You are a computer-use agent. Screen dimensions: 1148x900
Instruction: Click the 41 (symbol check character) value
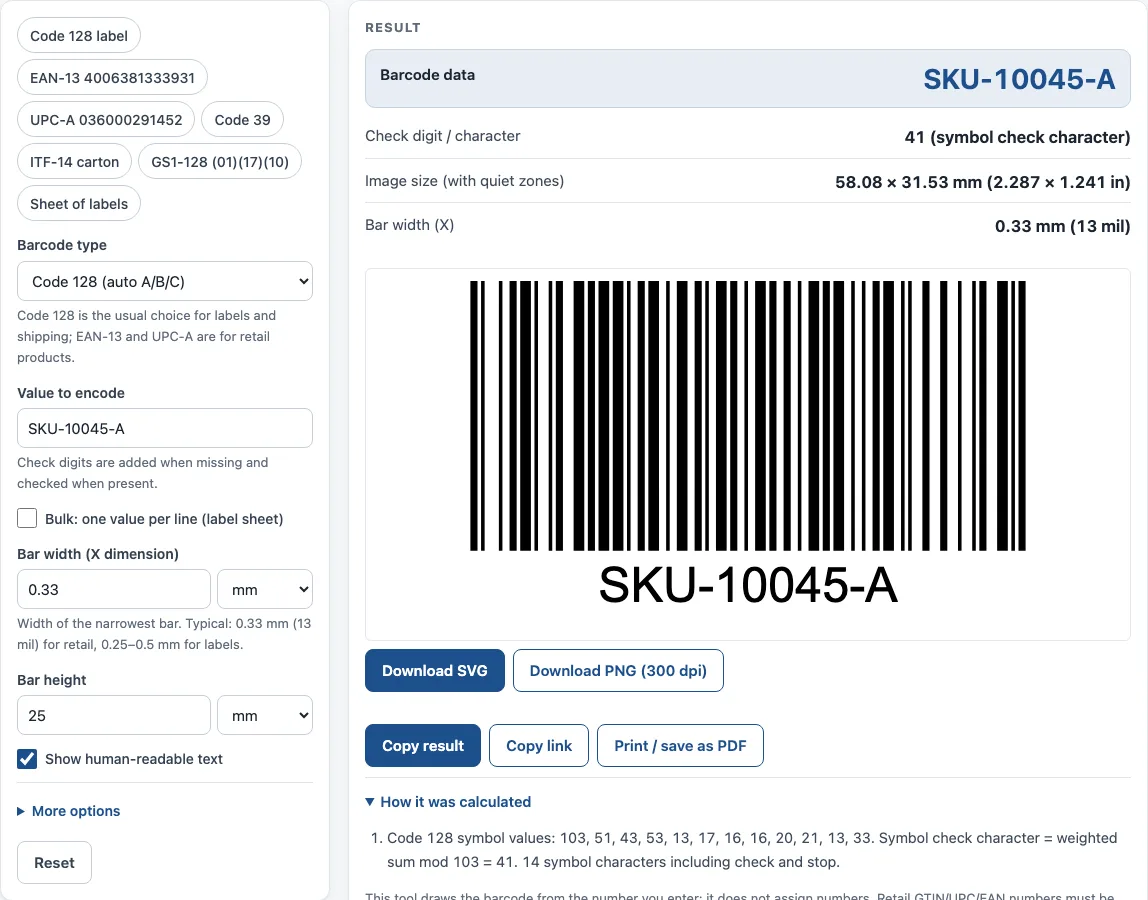1017,137
